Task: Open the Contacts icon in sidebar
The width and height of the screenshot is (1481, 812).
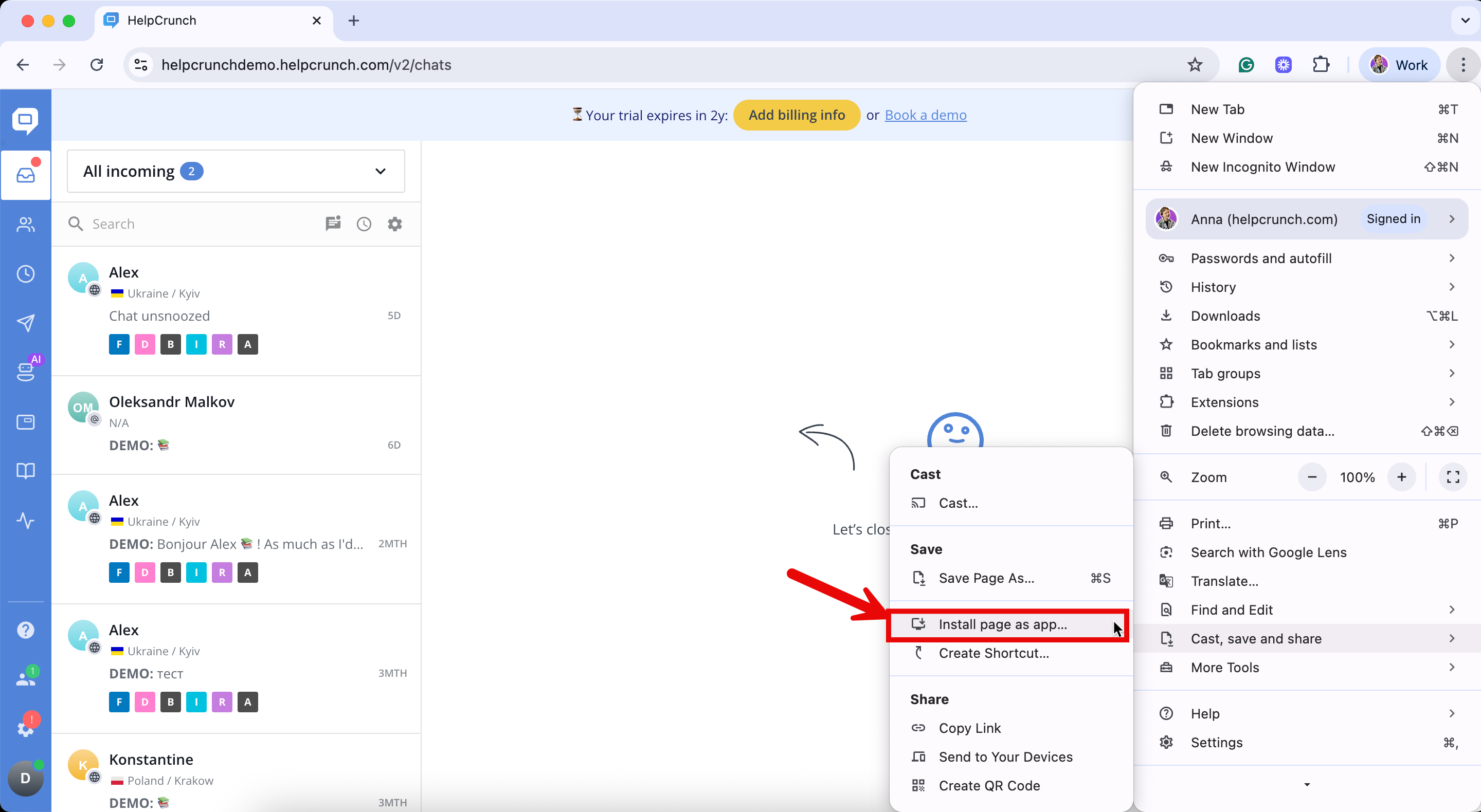Action: pyautogui.click(x=25, y=224)
